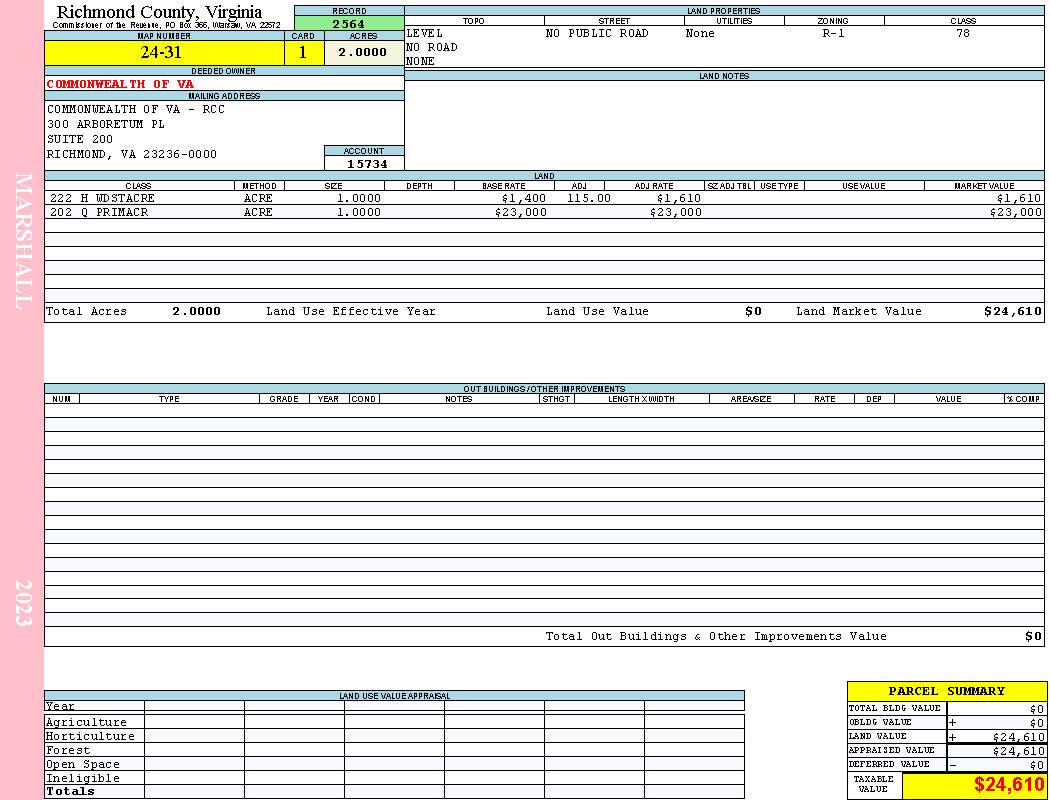Select land row 222 H WDSTACRE
The height and width of the screenshot is (800, 1050).
tap(544, 198)
